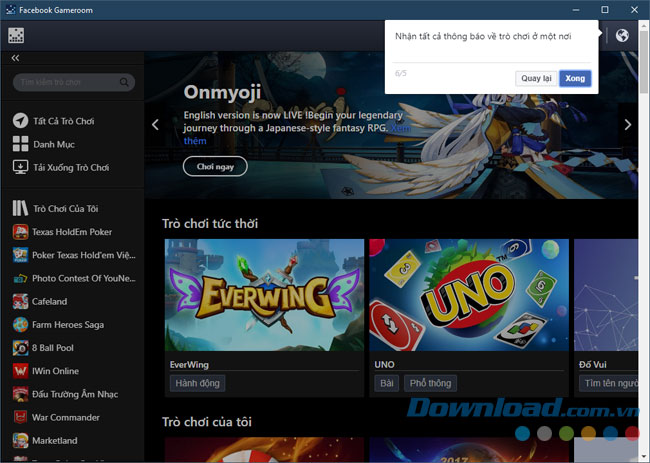Open Trò Chơi Của Tôi library icon
This screenshot has width=650, height=463.
click(20, 208)
